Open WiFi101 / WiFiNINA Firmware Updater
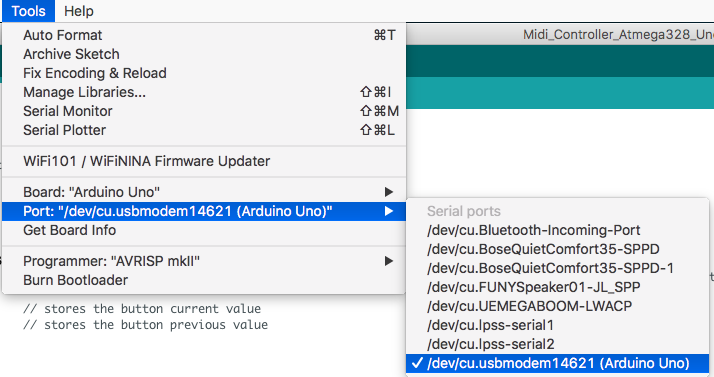The width and height of the screenshot is (714, 377). (x=204, y=161)
